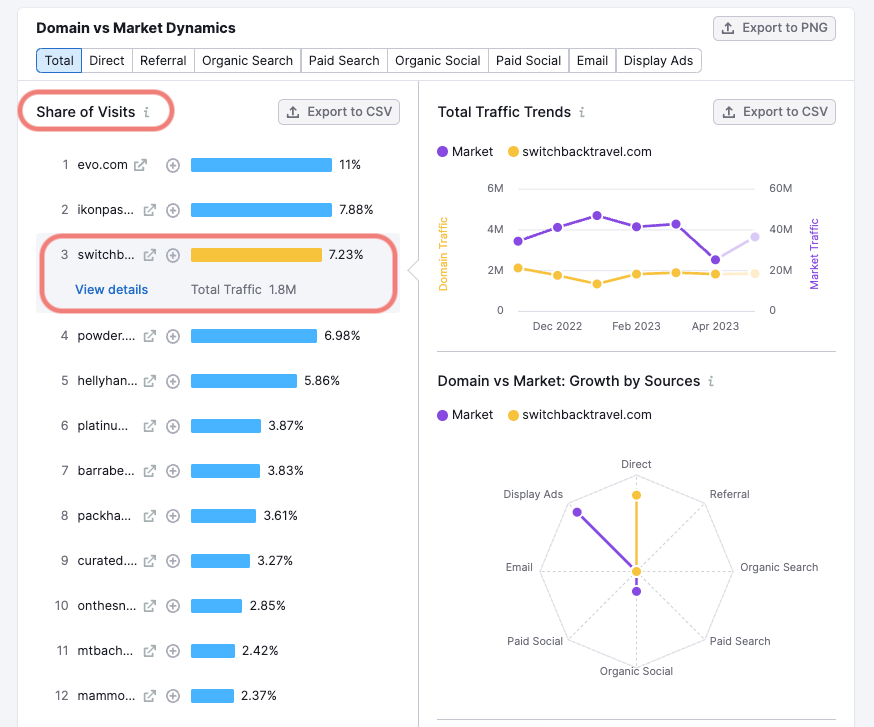Open barrabe... external link icon
The image size is (874, 727).
(x=149, y=471)
